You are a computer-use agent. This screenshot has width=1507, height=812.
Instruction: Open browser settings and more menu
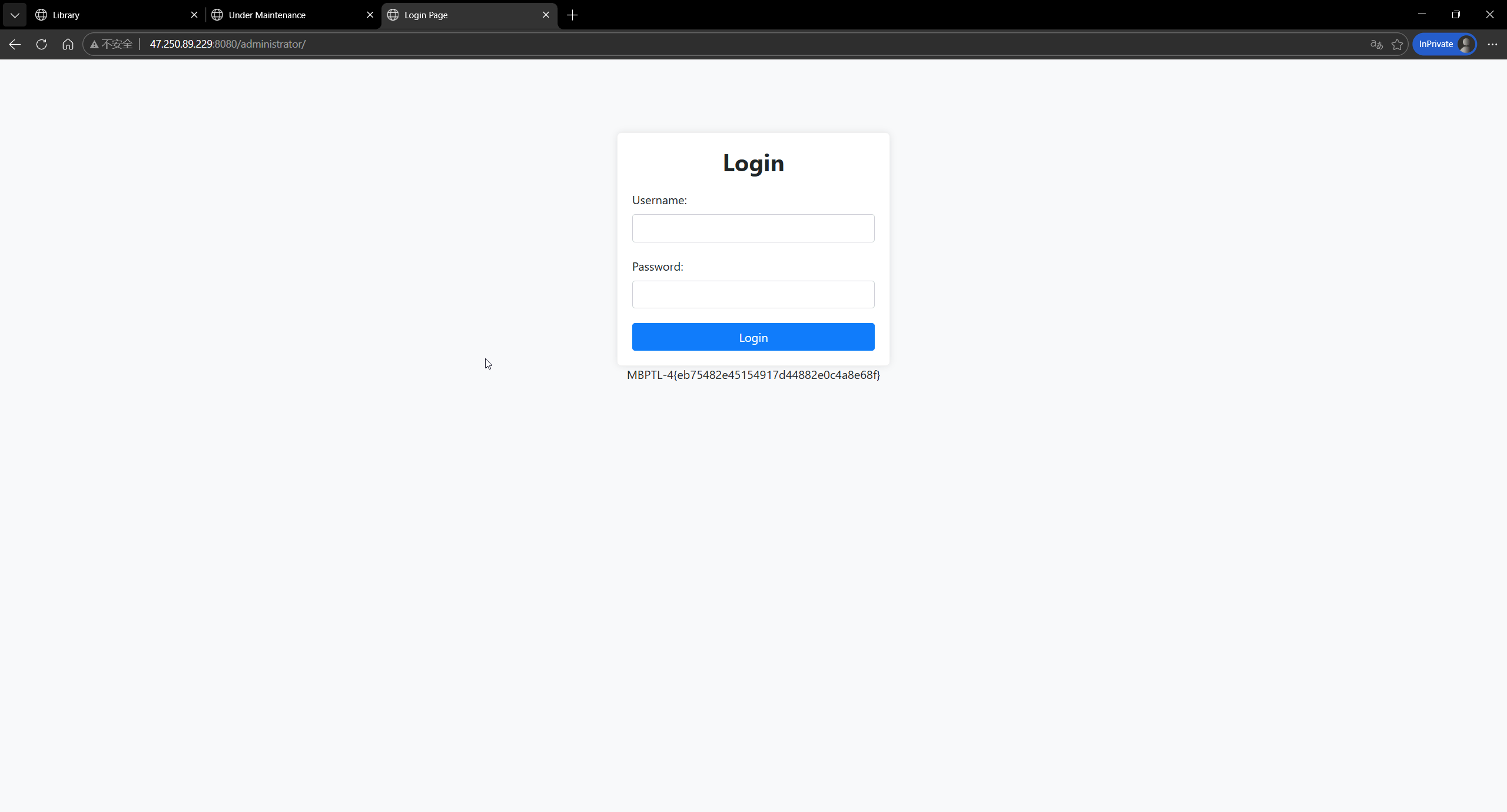tap(1492, 44)
